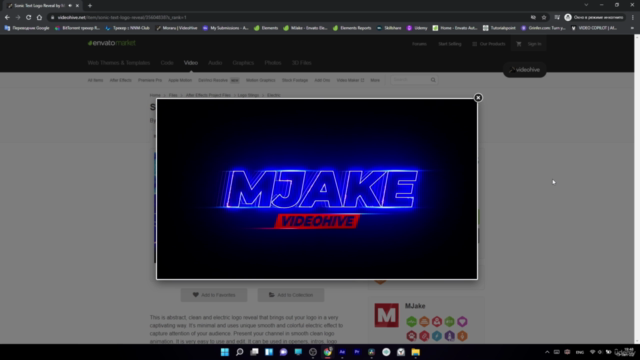Image resolution: width=640 pixels, height=360 pixels.
Task: Click Add to Collection button
Action: (291, 295)
